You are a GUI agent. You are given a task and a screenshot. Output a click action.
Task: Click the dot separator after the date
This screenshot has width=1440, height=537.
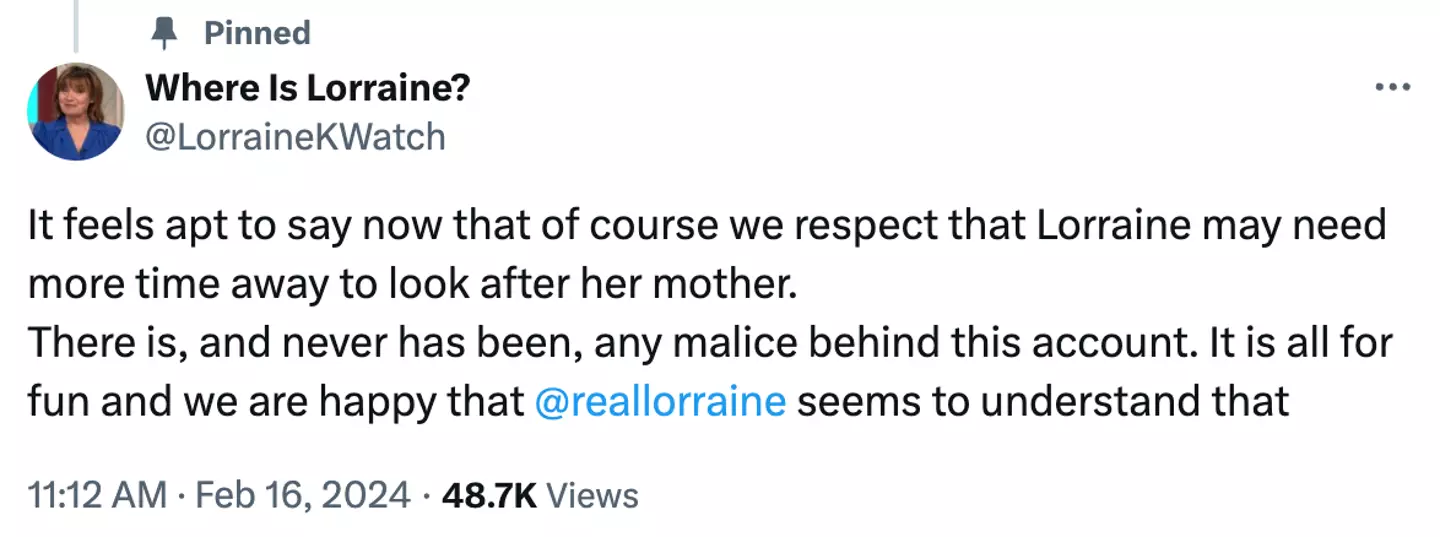pyautogui.click(x=425, y=495)
